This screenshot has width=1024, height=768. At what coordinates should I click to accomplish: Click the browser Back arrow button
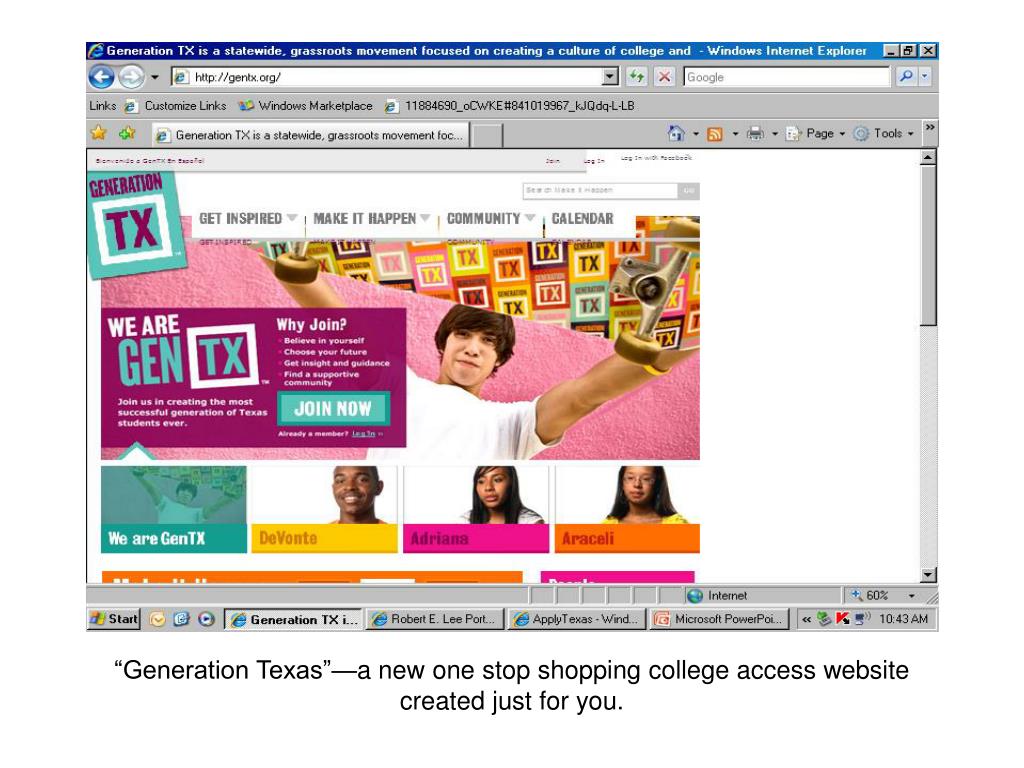(x=101, y=77)
